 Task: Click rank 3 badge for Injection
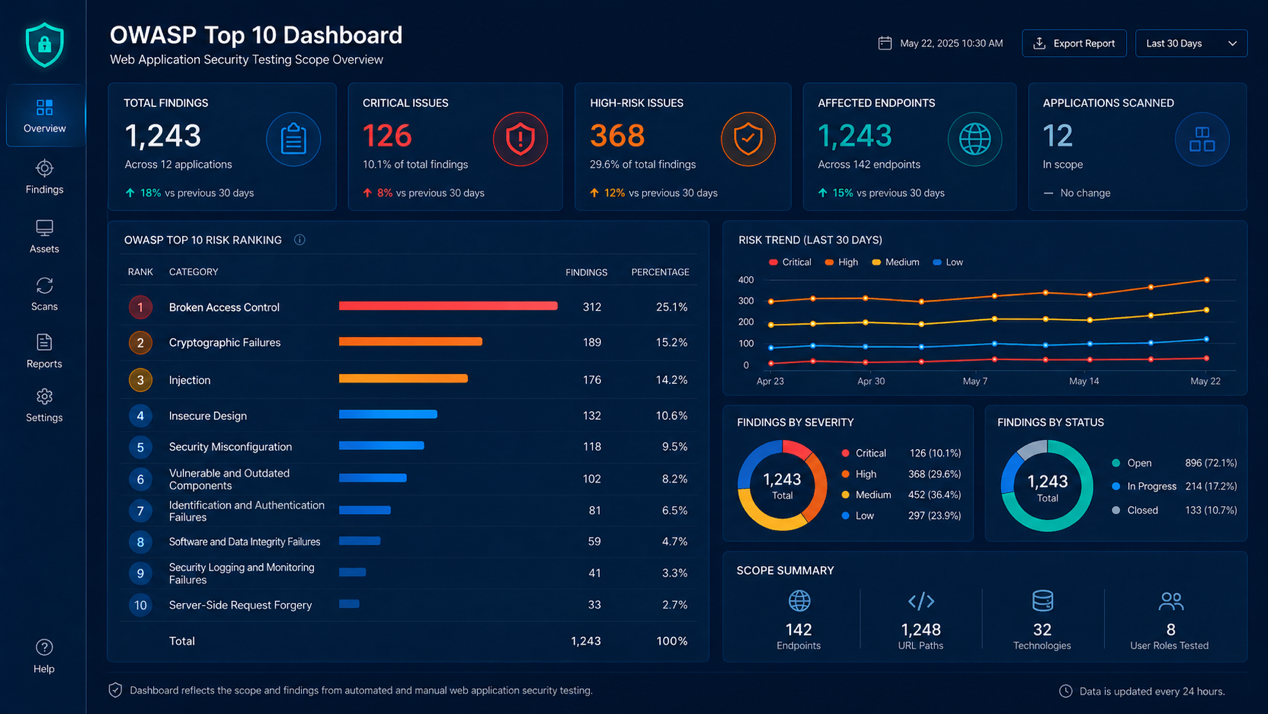point(140,380)
